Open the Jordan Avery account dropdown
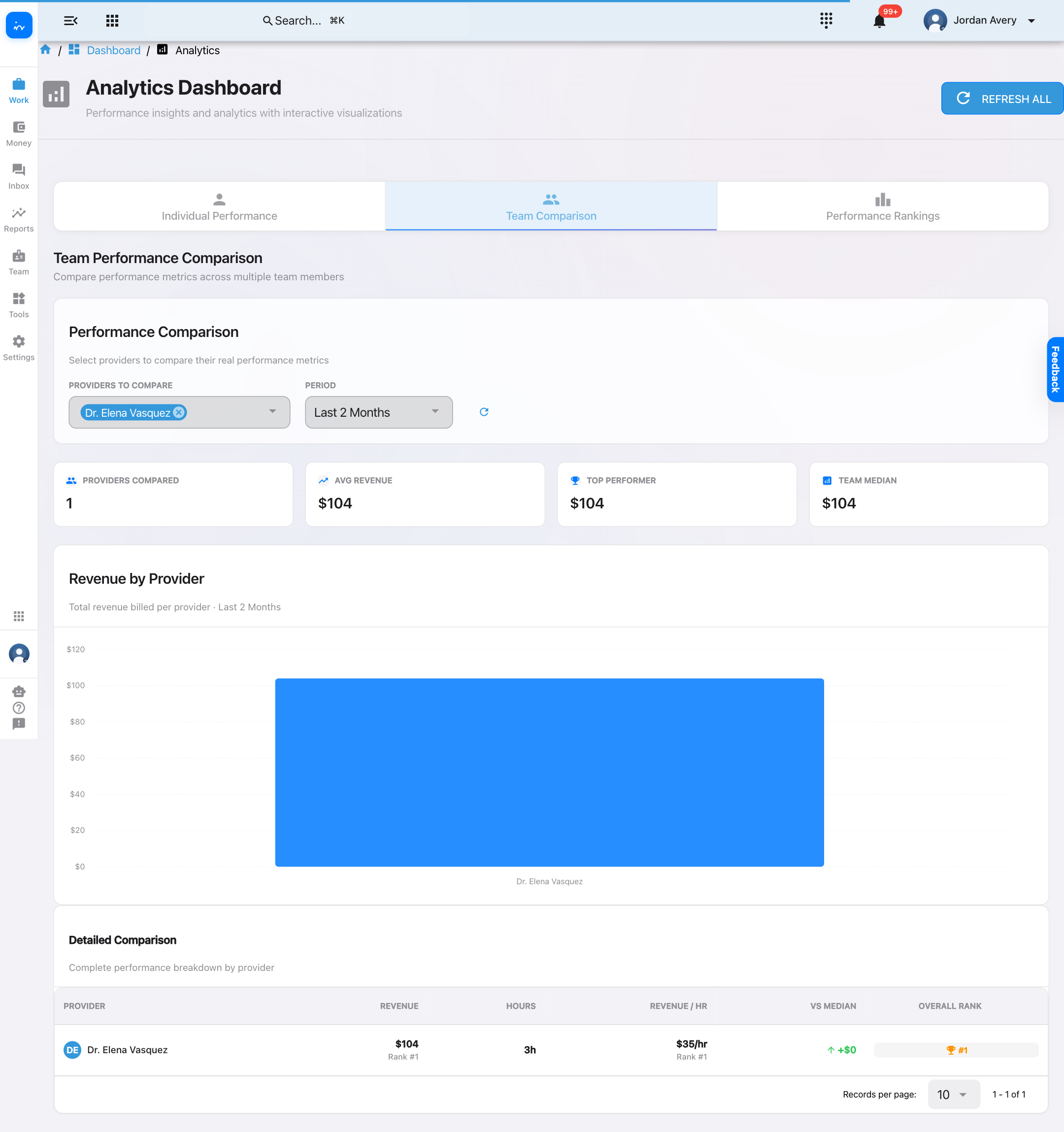 (979, 21)
